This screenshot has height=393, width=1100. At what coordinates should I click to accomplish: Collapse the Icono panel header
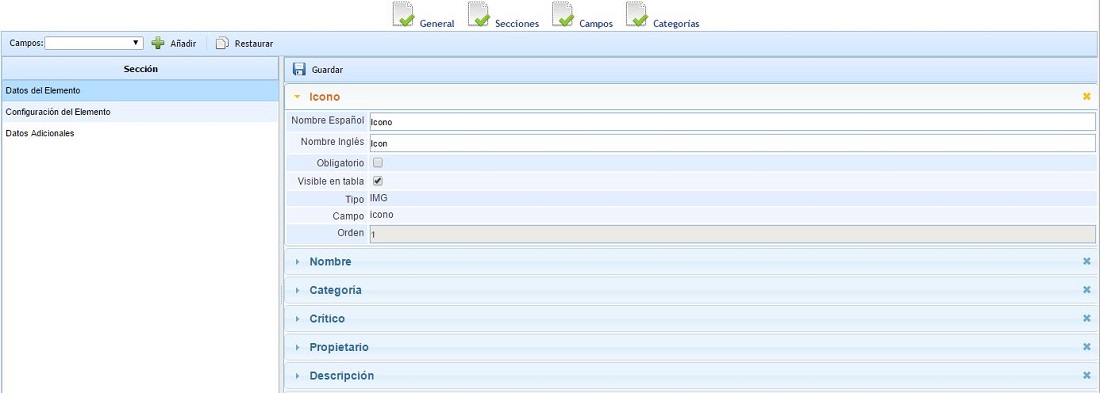coord(691,97)
